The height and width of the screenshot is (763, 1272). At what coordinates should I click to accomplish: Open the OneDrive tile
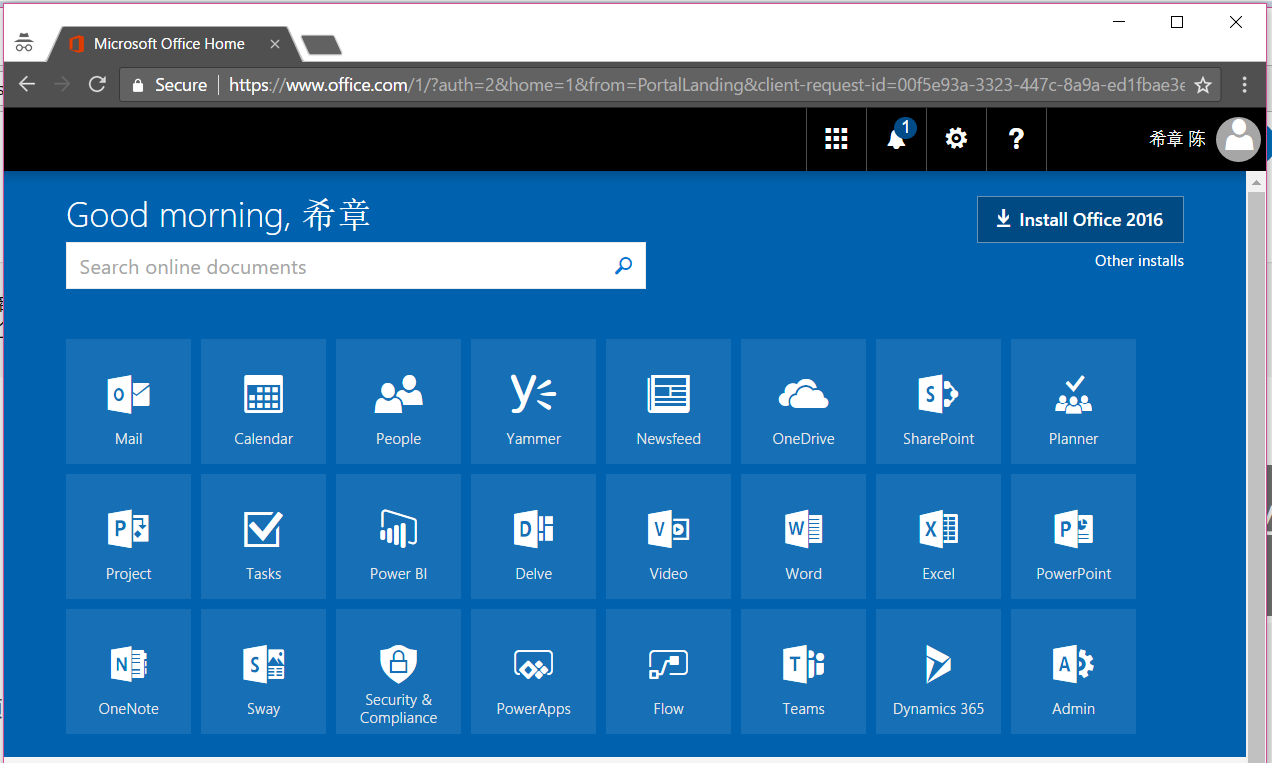pyautogui.click(x=803, y=401)
